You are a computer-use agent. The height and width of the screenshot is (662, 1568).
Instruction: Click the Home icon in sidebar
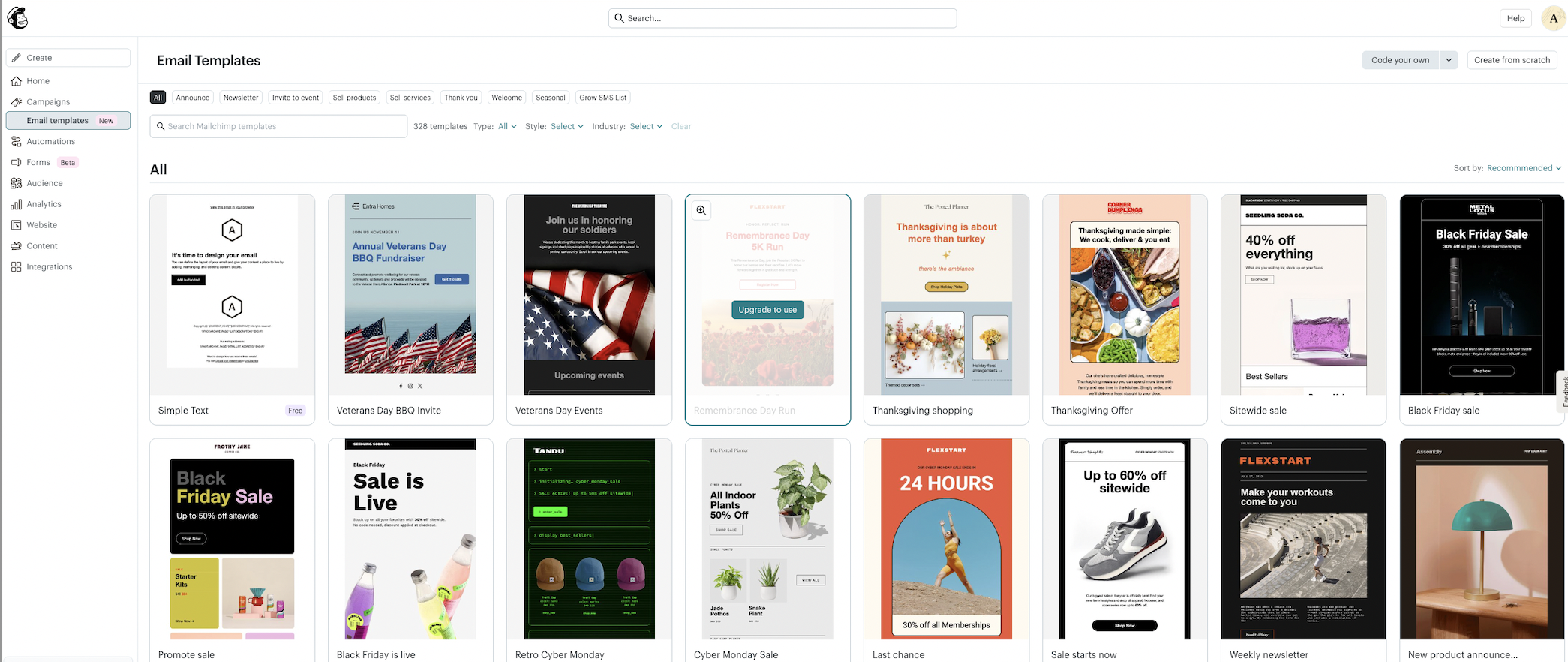(x=17, y=81)
